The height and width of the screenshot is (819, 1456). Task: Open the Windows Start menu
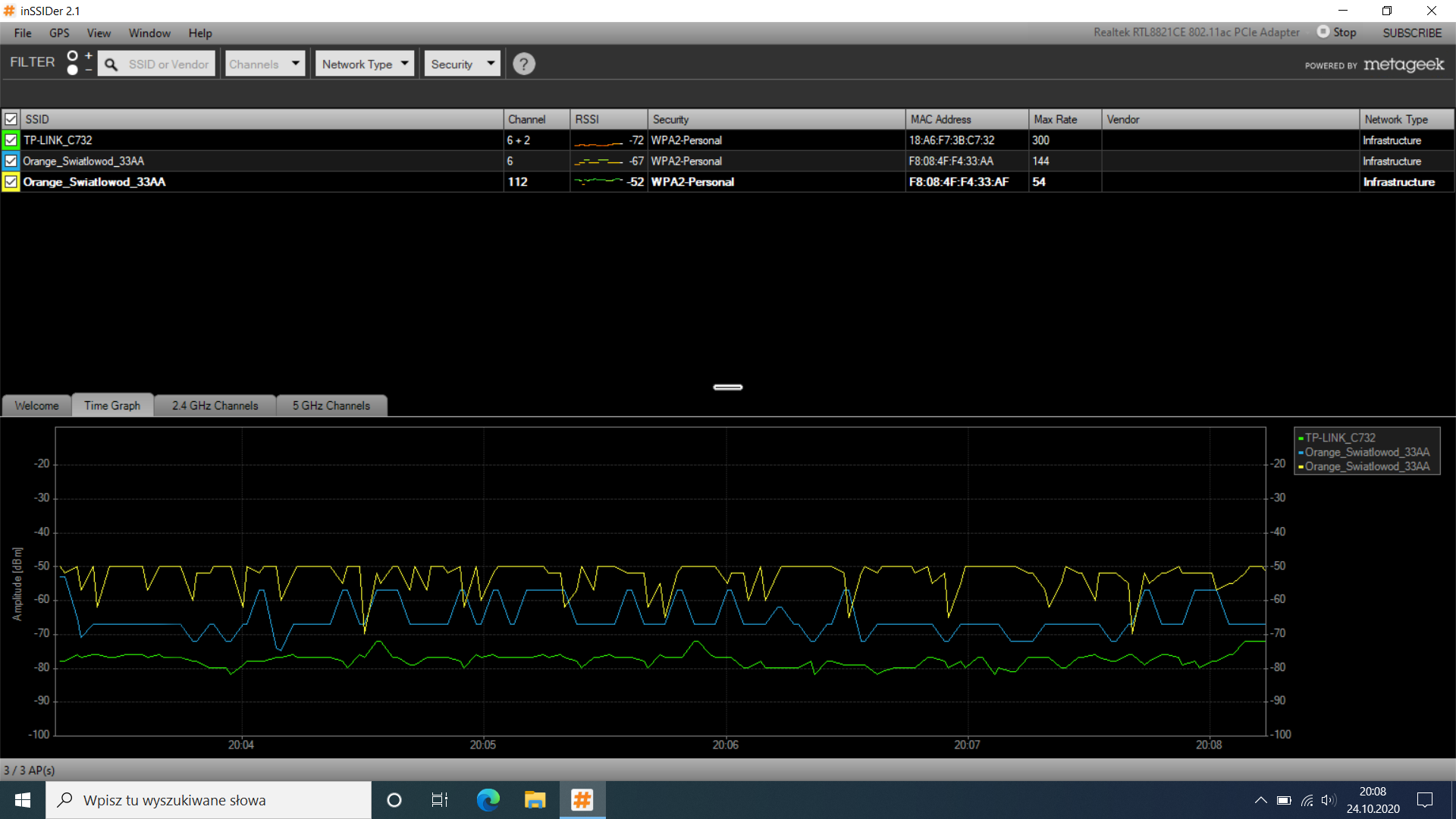coord(23,800)
